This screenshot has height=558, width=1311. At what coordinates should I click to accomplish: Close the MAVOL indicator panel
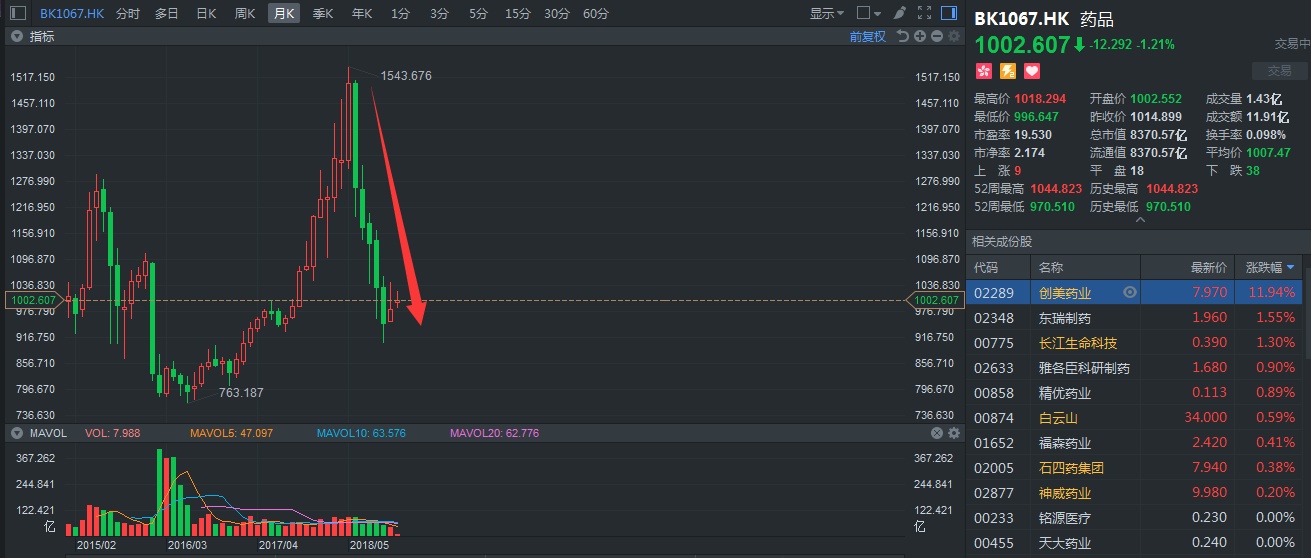coord(937,433)
